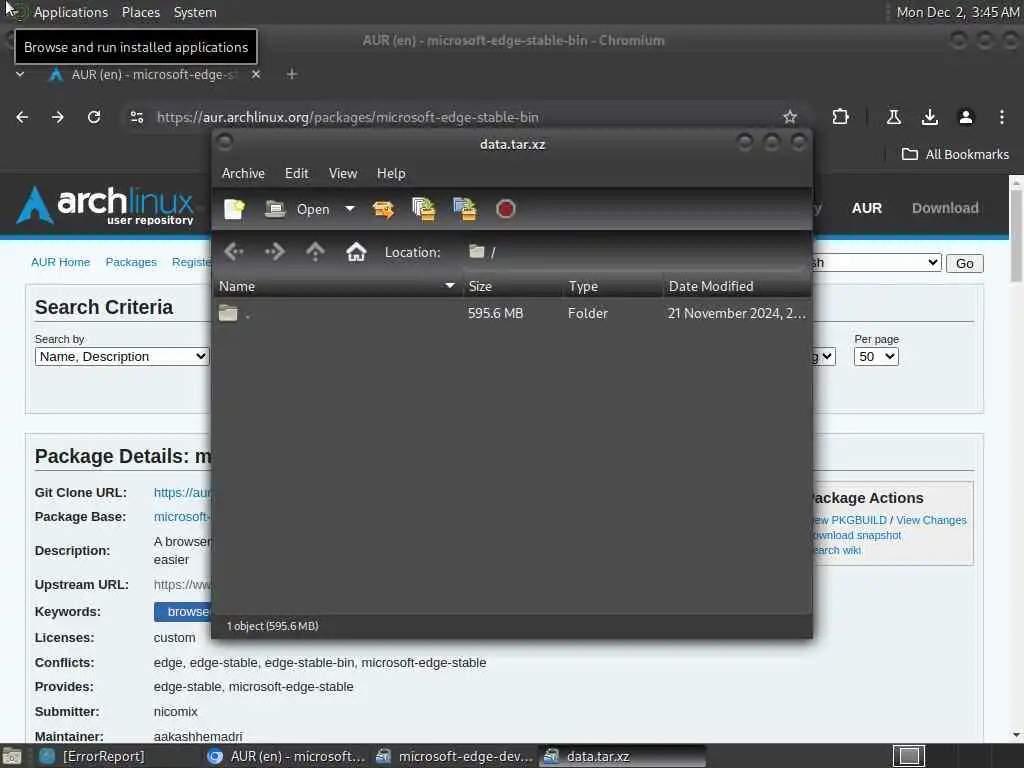The width and height of the screenshot is (1024, 768).
Task: Expand Chromium tab search chevron
Action: point(20,74)
